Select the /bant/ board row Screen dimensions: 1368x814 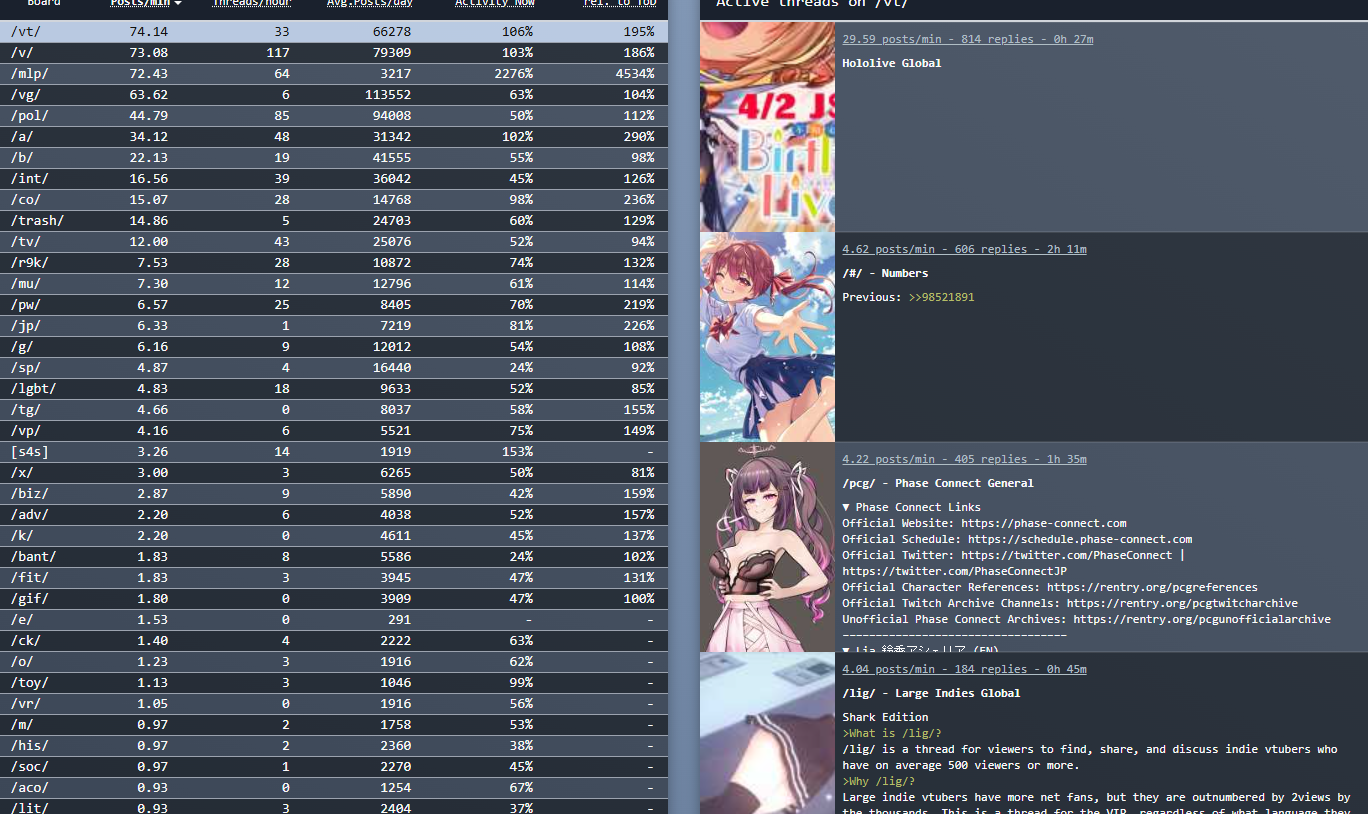[334, 557]
